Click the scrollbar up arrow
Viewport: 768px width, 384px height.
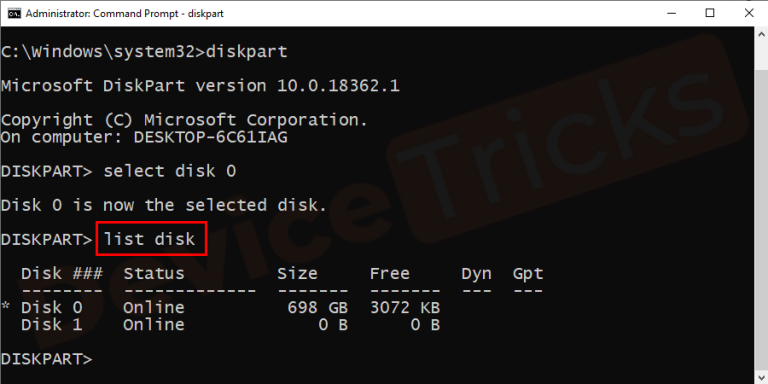761,34
